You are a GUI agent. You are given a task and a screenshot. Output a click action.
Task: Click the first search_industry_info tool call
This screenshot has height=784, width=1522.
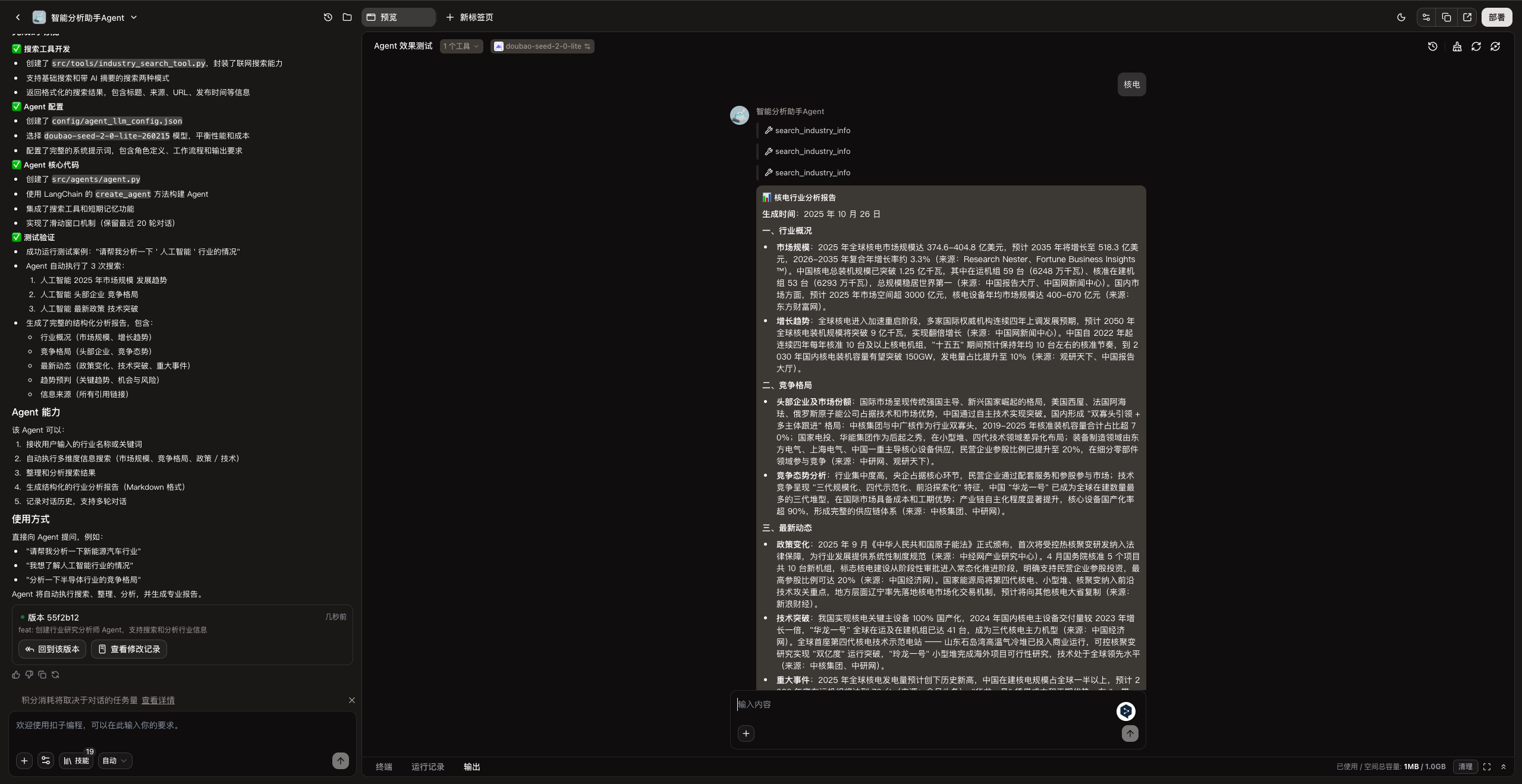pos(812,130)
